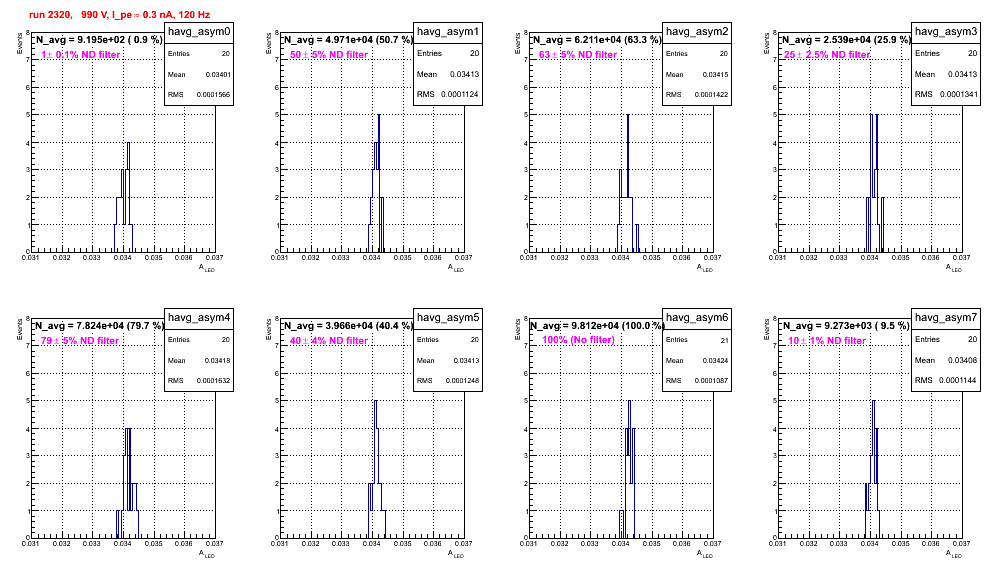Click the Mean value 0.03413 in havg_asym5

point(465,360)
